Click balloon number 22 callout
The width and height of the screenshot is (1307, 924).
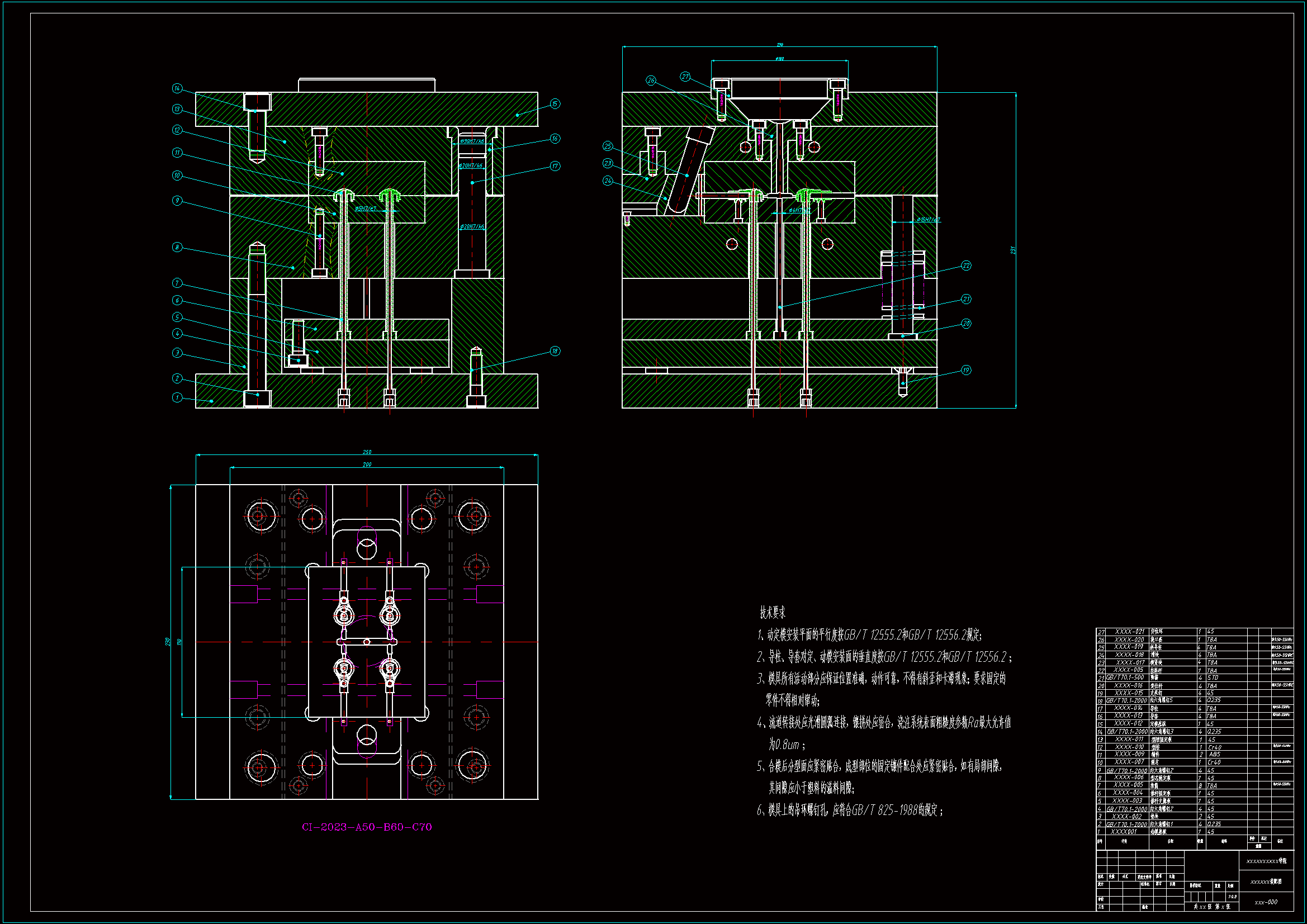coord(966,266)
